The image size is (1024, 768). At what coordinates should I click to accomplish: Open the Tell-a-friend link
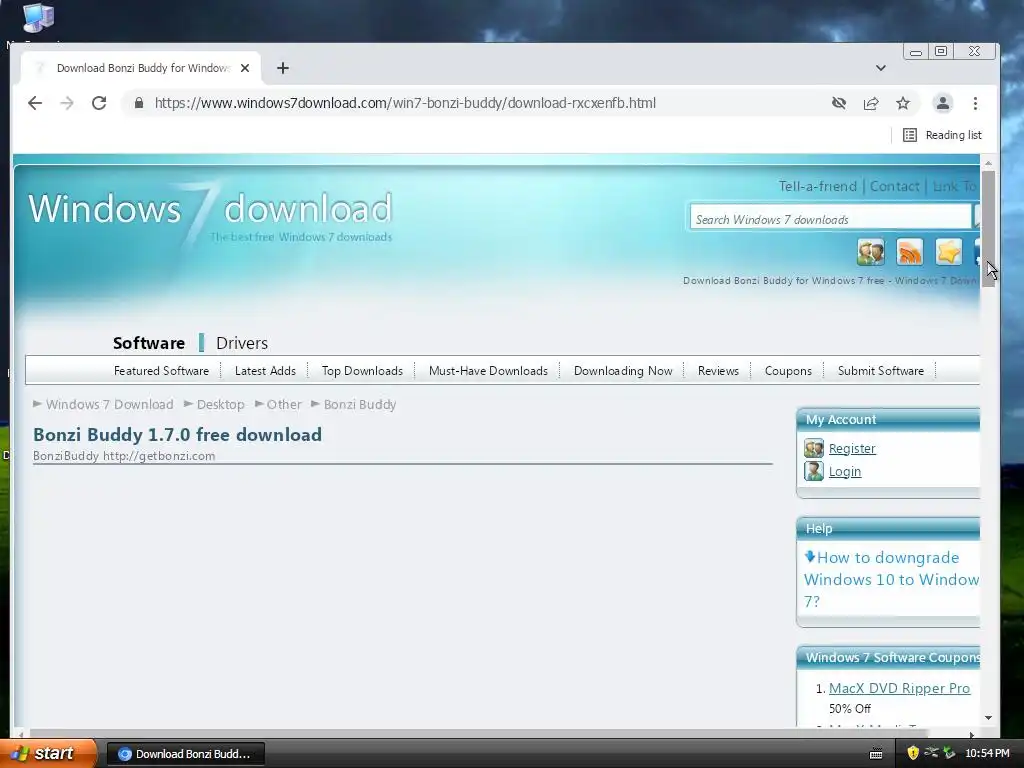pos(818,186)
